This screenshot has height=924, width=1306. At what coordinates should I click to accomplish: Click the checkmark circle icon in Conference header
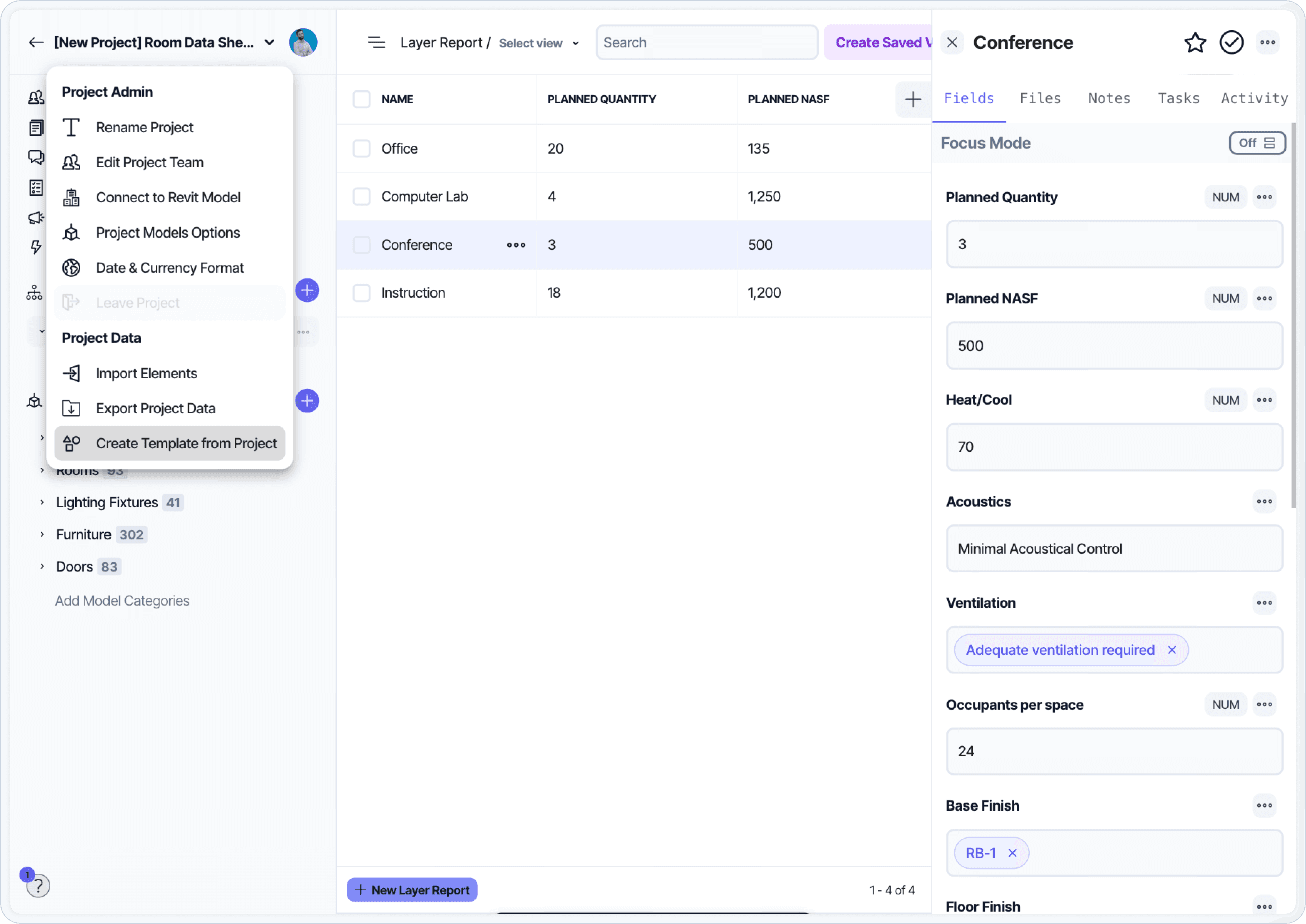pos(1231,43)
